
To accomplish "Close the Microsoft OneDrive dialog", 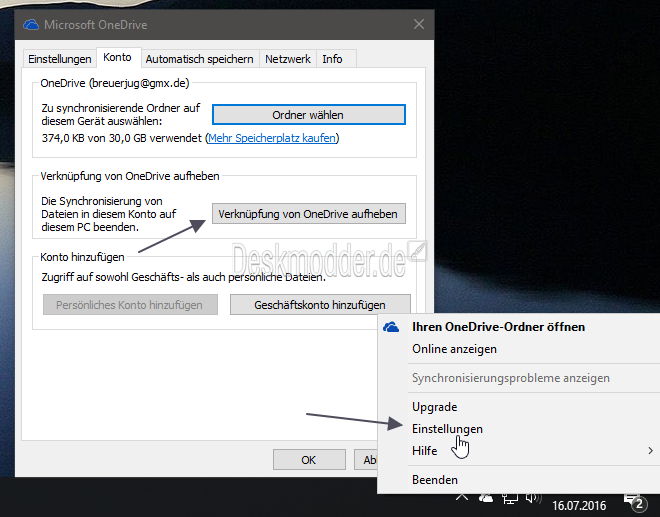I will click(x=418, y=24).
